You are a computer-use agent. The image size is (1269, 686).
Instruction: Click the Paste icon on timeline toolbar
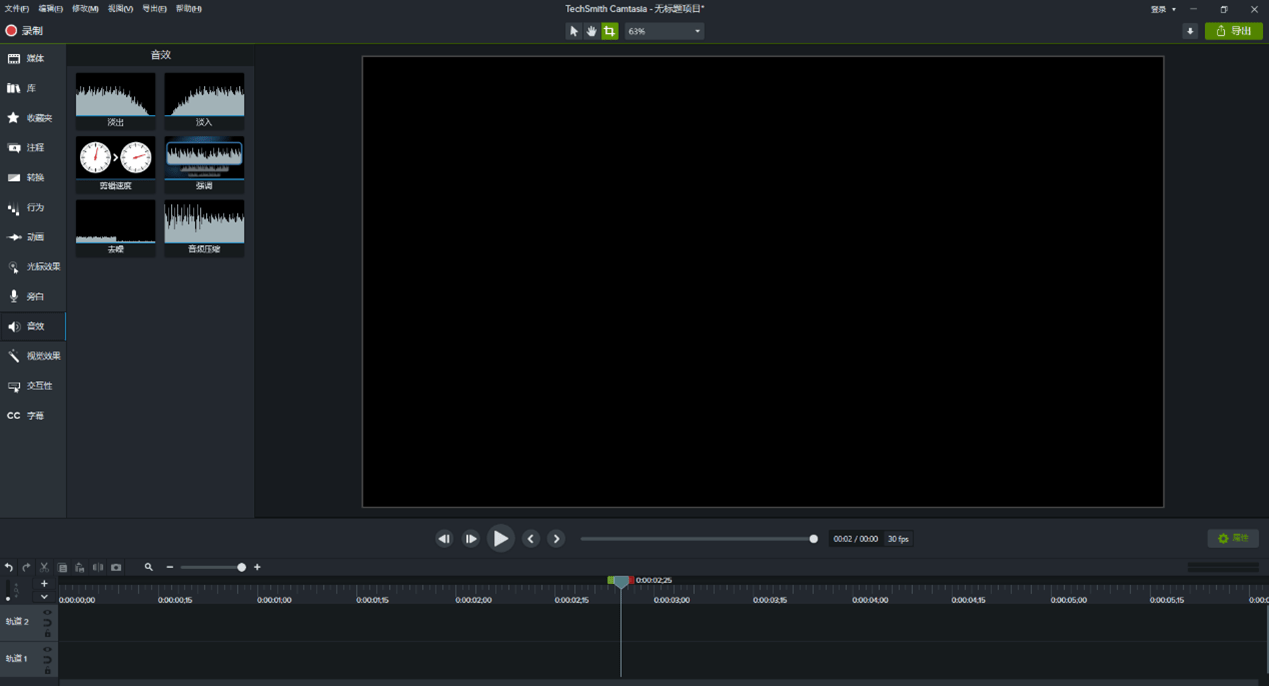pos(80,567)
